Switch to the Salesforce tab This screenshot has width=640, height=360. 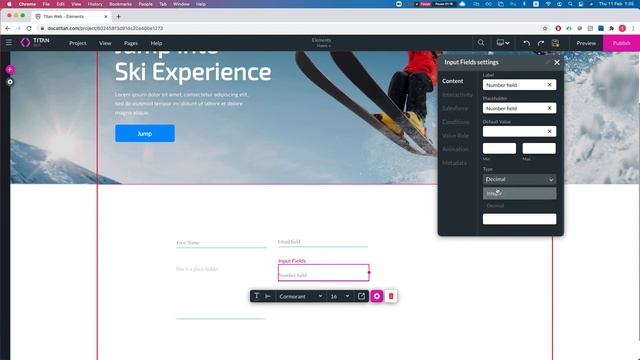[455, 108]
